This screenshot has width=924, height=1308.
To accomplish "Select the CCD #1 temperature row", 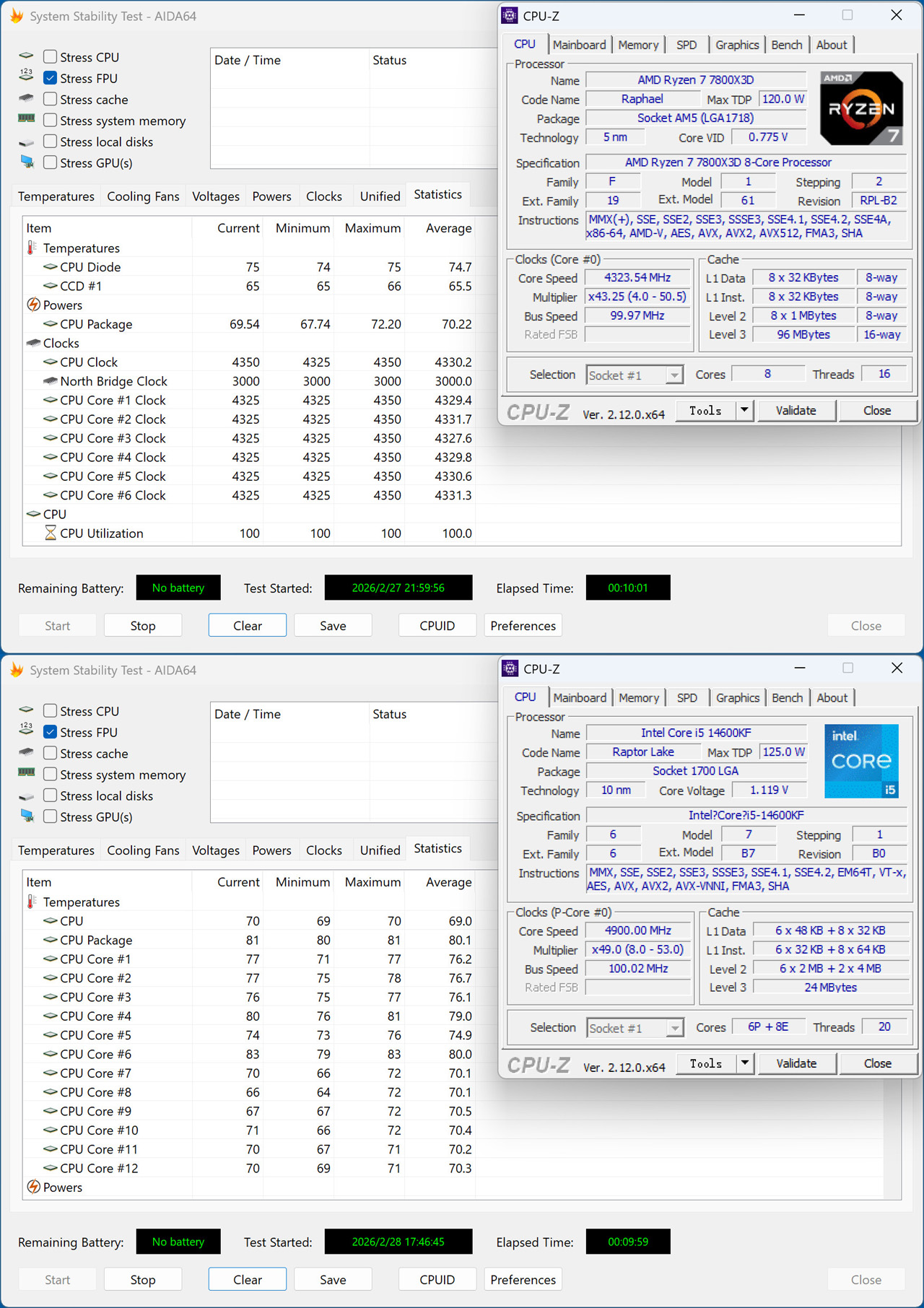I will click(x=249, y=286).
